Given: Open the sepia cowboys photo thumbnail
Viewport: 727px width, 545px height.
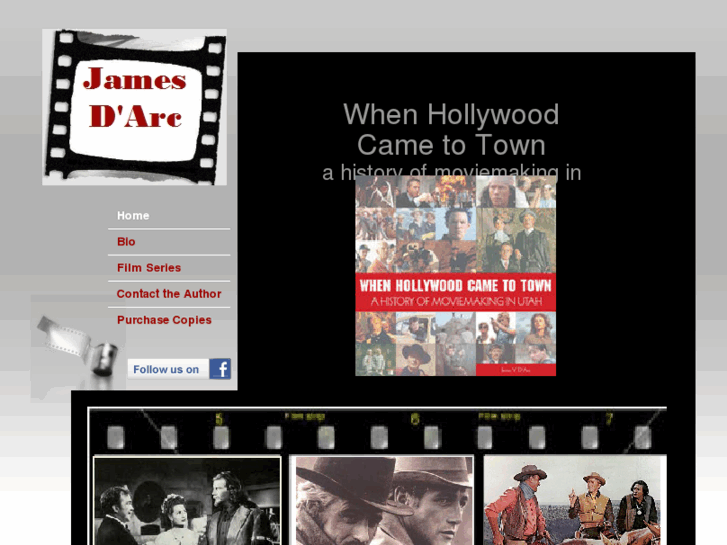Looking at the screenshot, I should pos(384,501).
